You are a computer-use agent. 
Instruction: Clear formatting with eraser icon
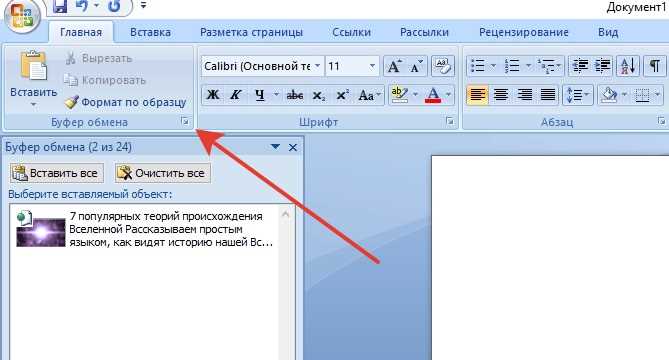click(x=443, y=66)
